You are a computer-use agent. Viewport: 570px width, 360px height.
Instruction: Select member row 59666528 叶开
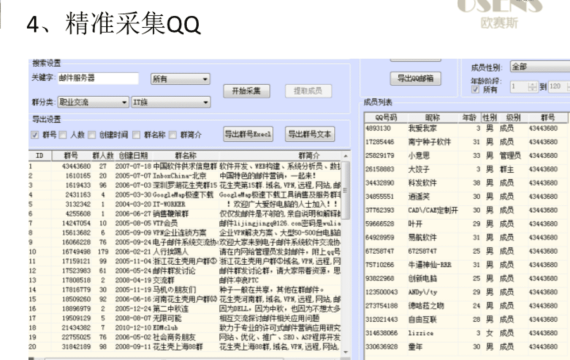[467, 224]
